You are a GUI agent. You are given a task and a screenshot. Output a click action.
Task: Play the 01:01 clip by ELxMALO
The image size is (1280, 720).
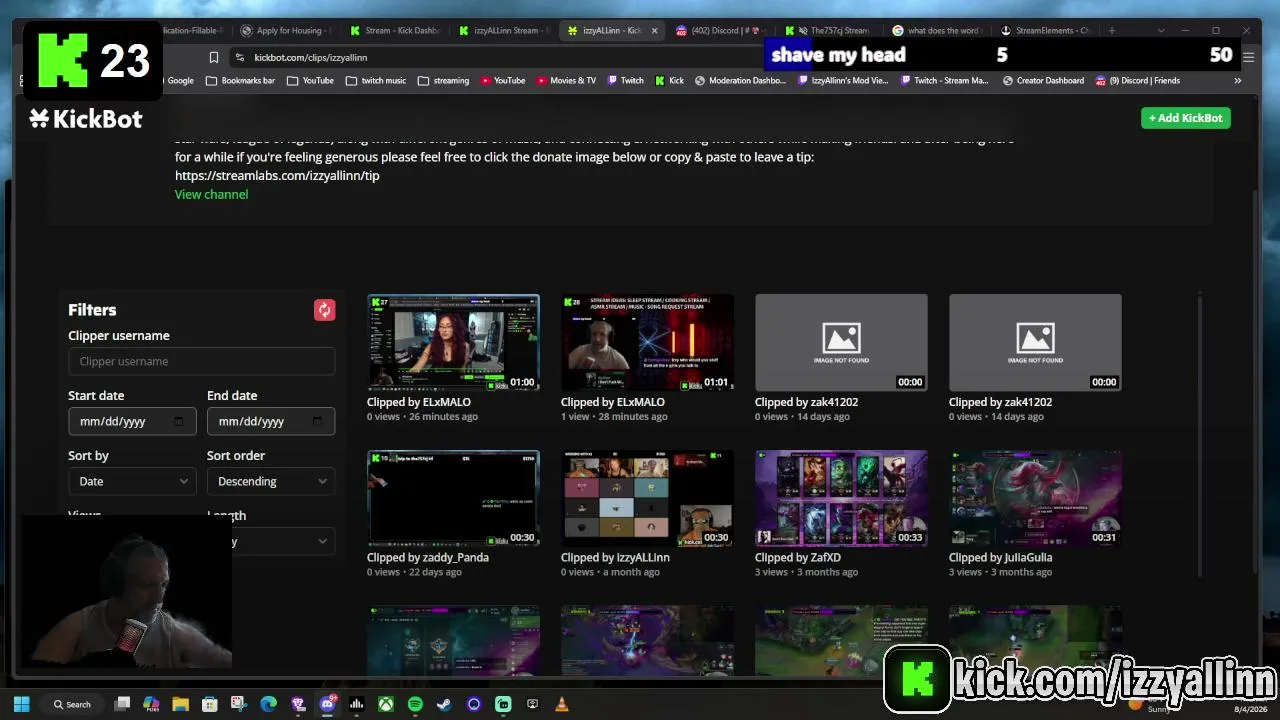(647, 342)
